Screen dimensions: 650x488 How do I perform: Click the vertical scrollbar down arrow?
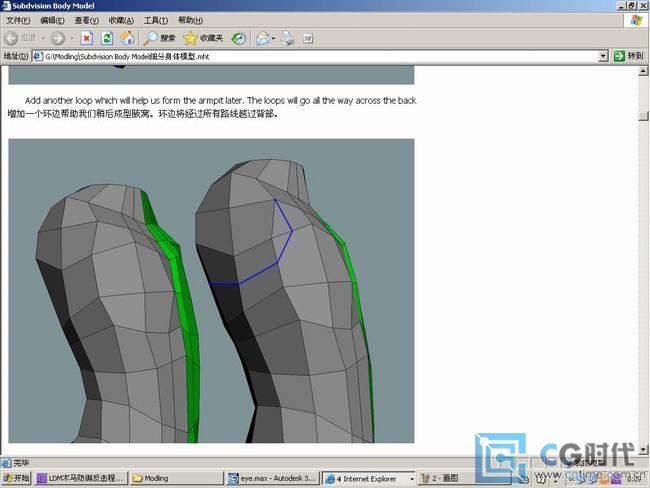[x=643, y=449]
